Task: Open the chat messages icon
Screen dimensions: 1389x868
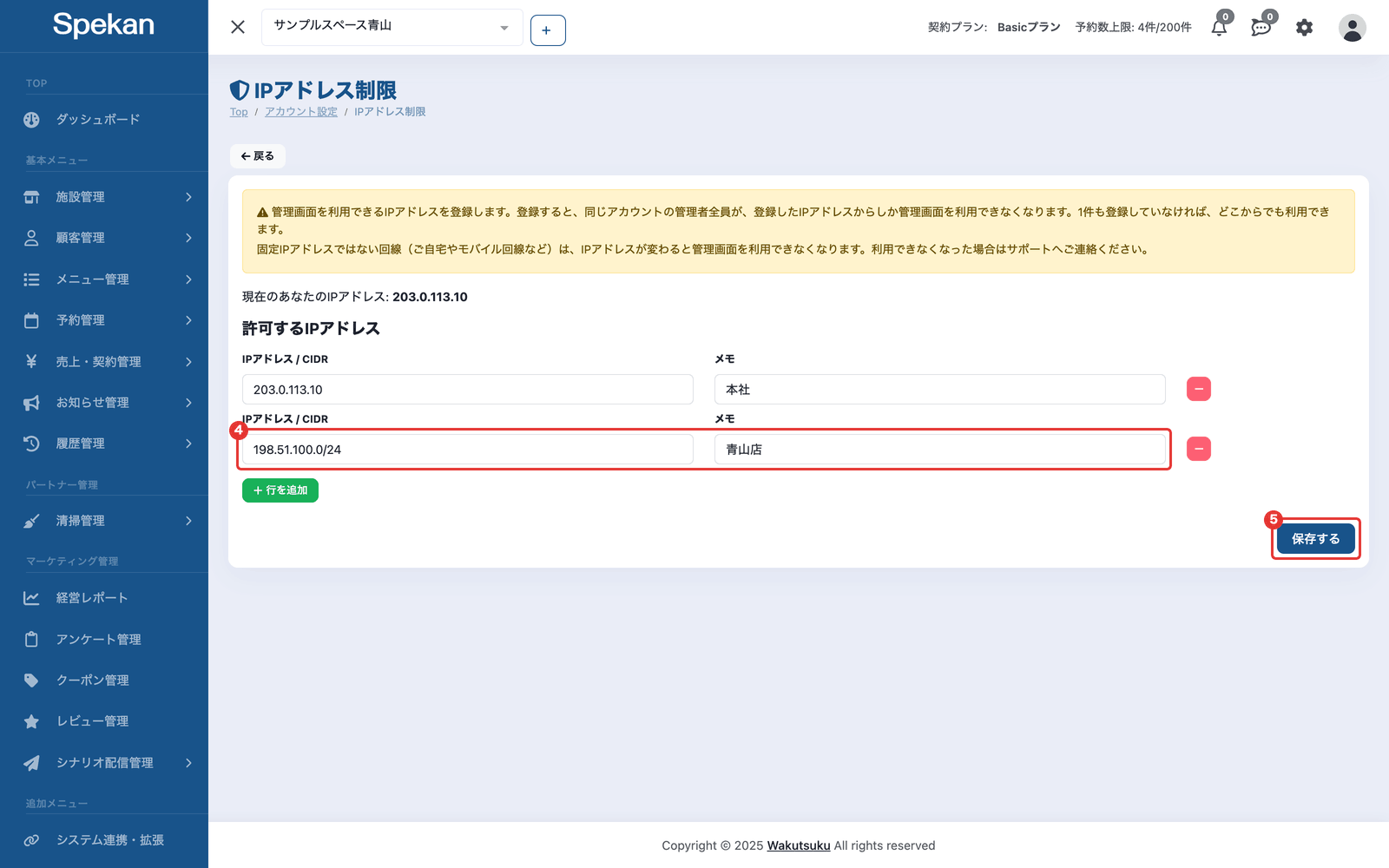Action: pyautogui.click(x=1261, y=27)
